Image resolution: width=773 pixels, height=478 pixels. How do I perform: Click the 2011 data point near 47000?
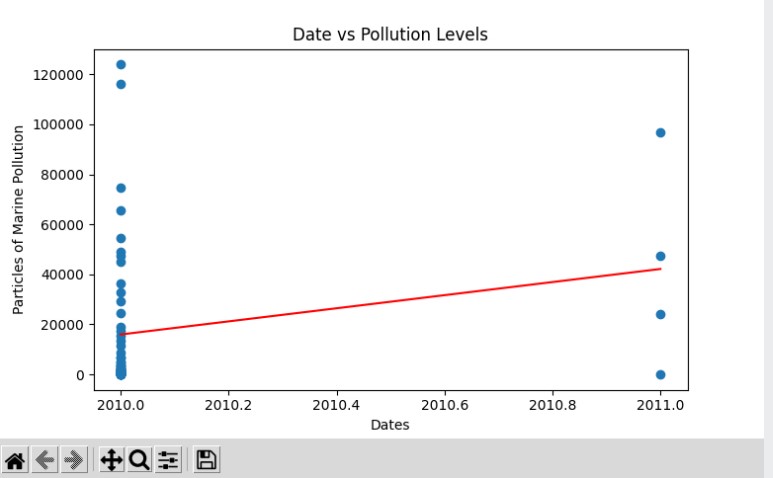pyautogui.click(x=661, y=256)
